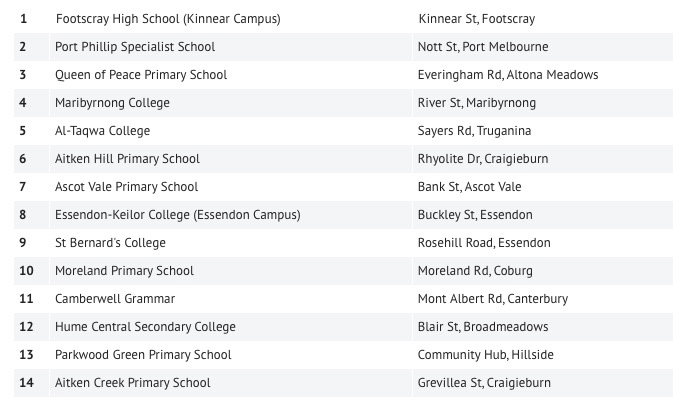Select Mont Albert Rd, Canterbury address
This screenshot has height=409, width=673.
493,299
